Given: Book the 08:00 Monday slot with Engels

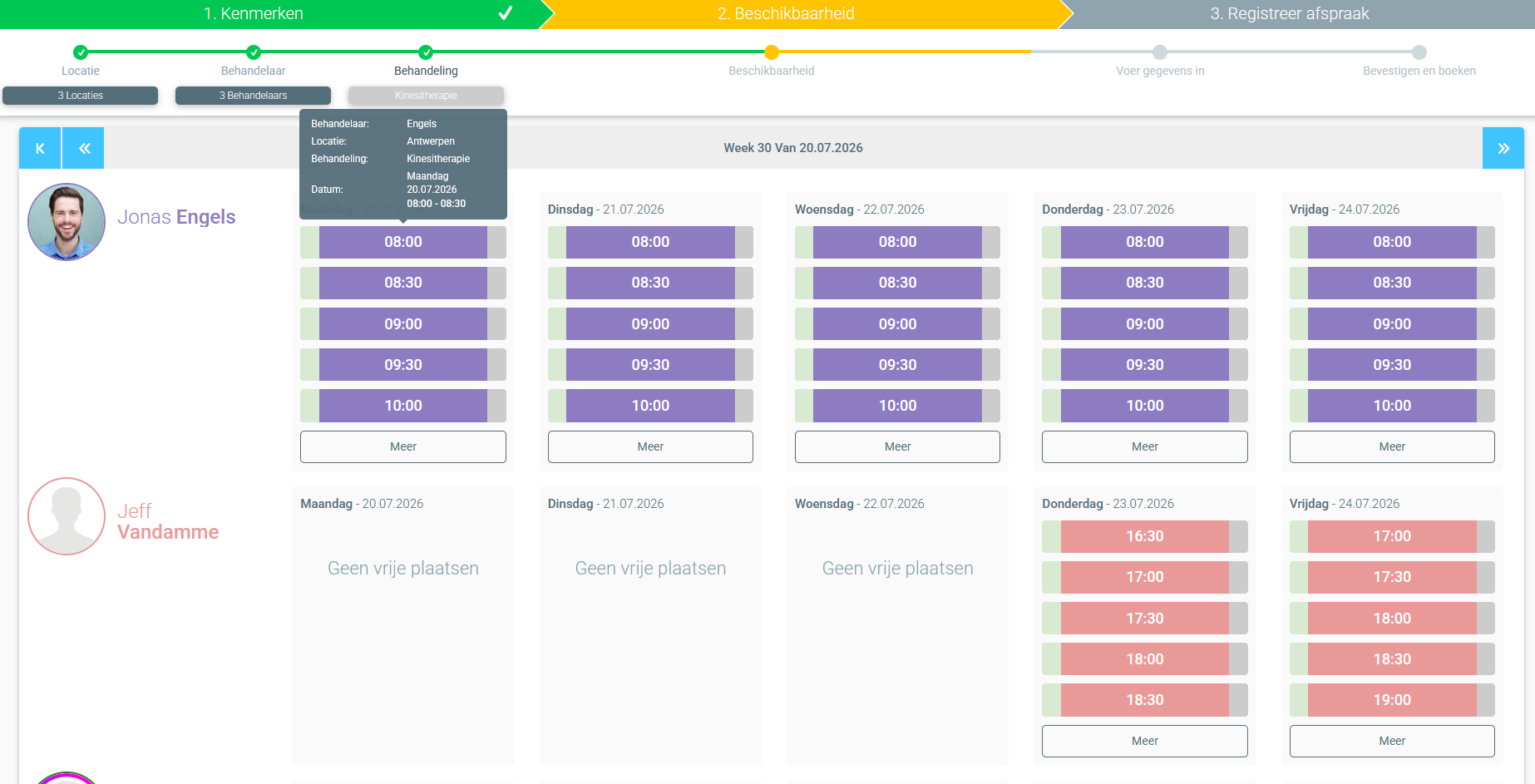Looking at the screenshot, I should click(x=403, y=242).
